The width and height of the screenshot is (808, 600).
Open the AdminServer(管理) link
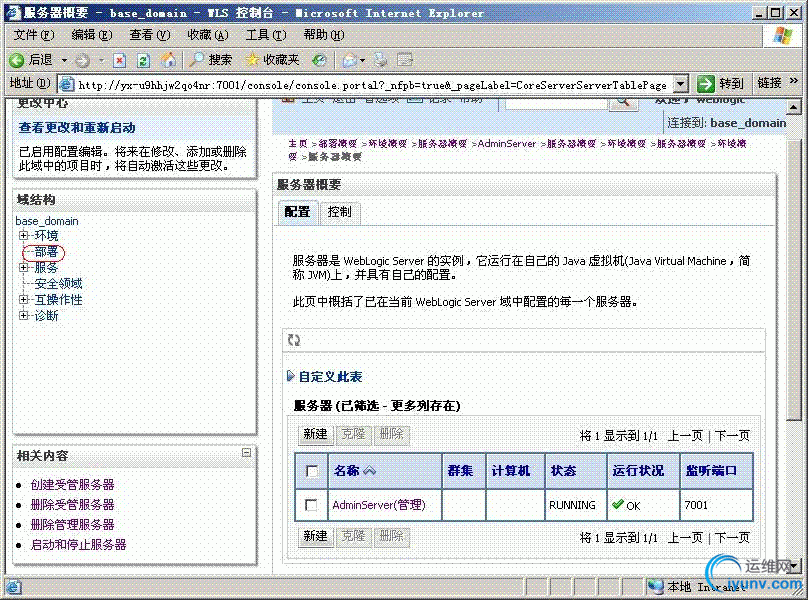coord(379,505)
